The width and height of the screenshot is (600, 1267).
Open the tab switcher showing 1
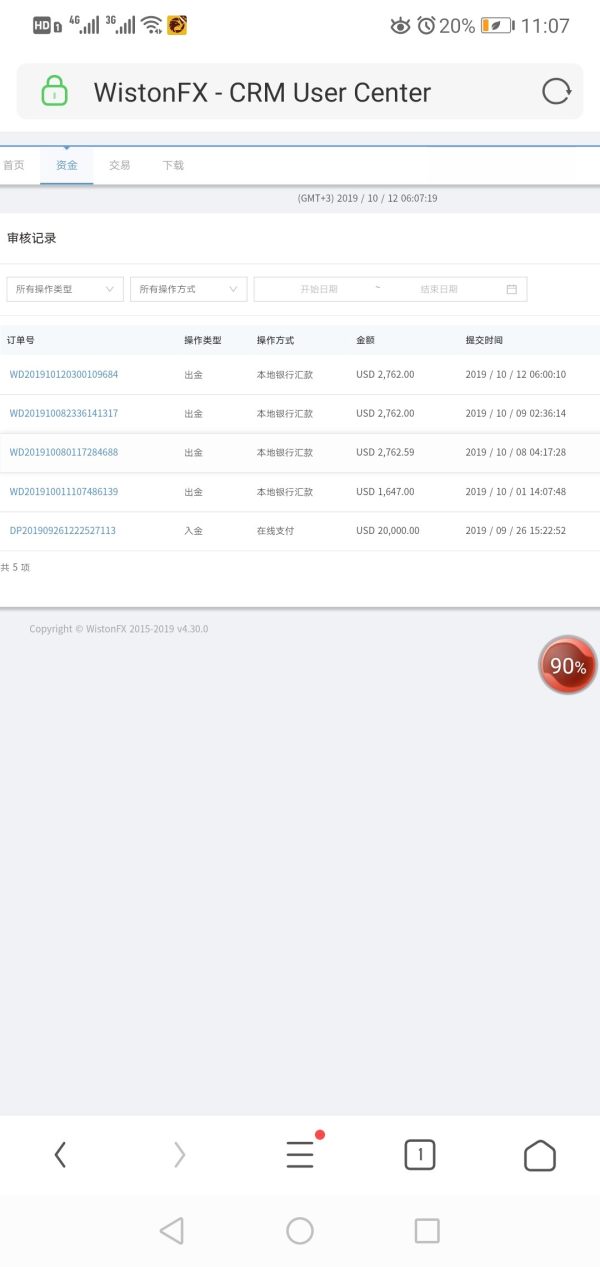[420, 1155]
